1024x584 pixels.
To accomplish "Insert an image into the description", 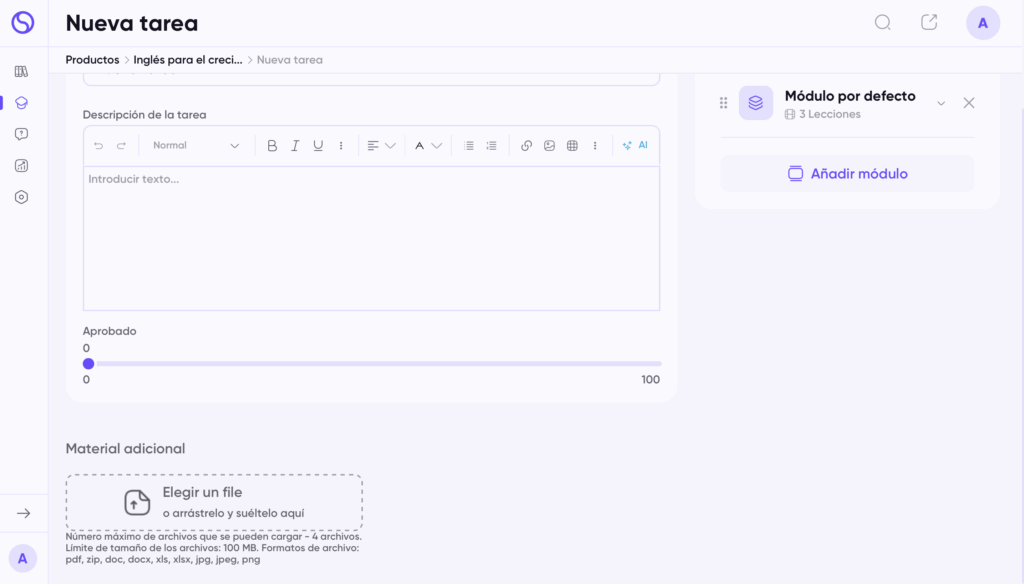I will (549, 146).
